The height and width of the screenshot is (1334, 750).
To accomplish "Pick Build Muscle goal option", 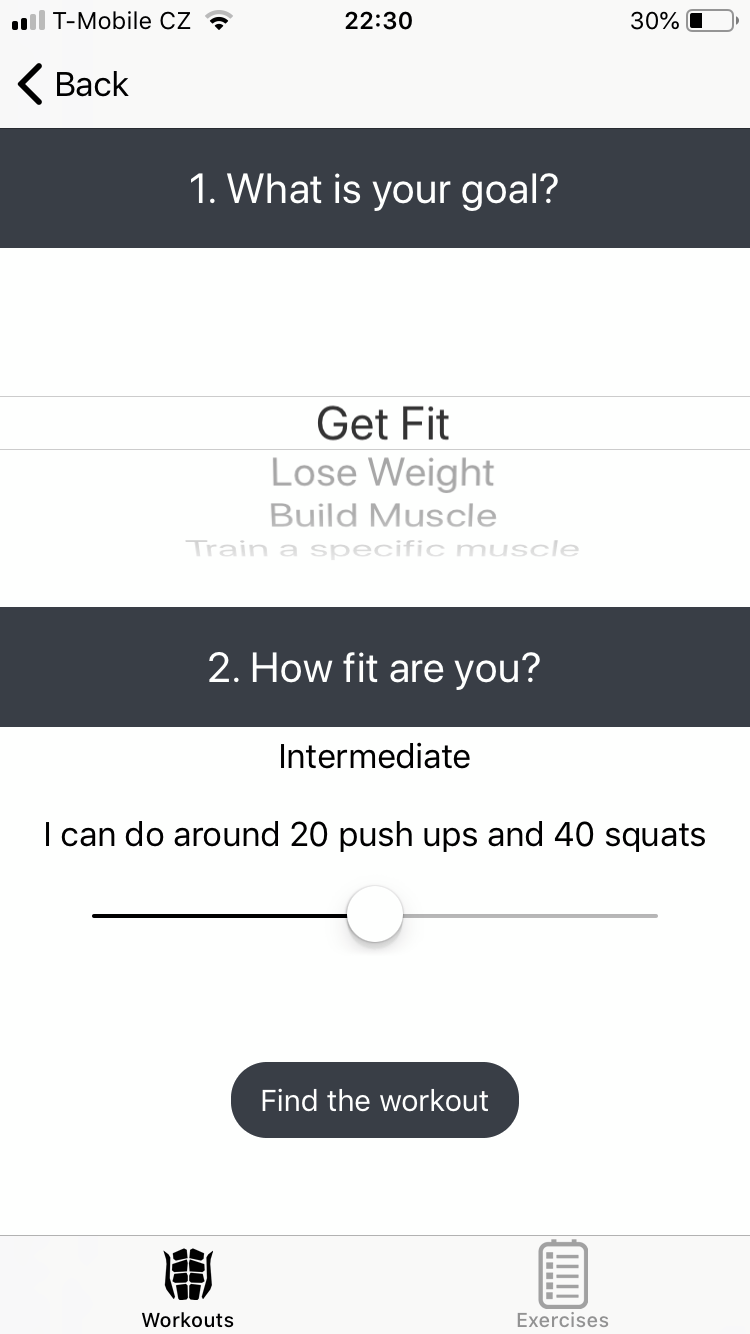I will click(382, 515).
